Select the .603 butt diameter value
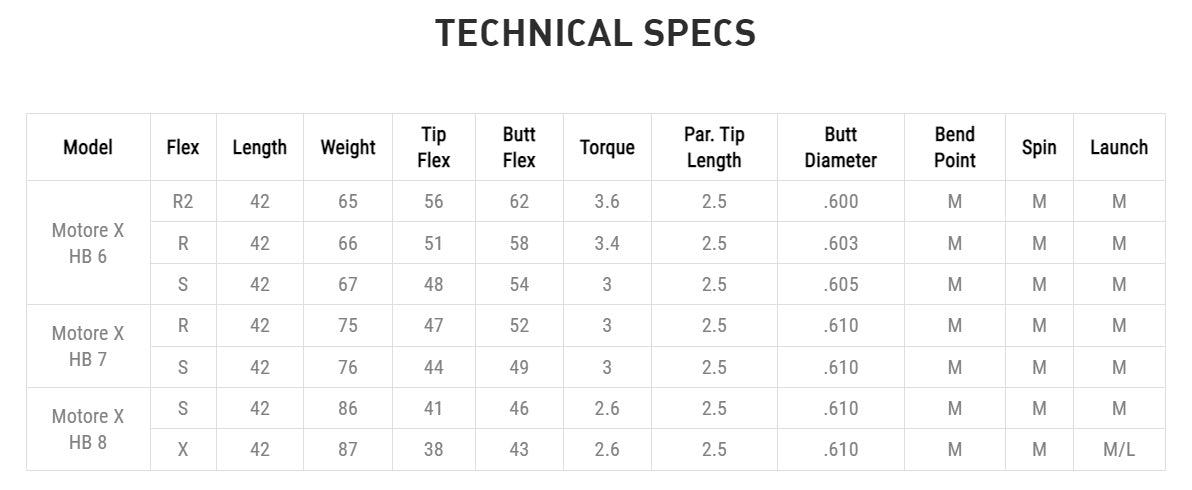This screenshot has width=1192, height=490. click(840, 243)
